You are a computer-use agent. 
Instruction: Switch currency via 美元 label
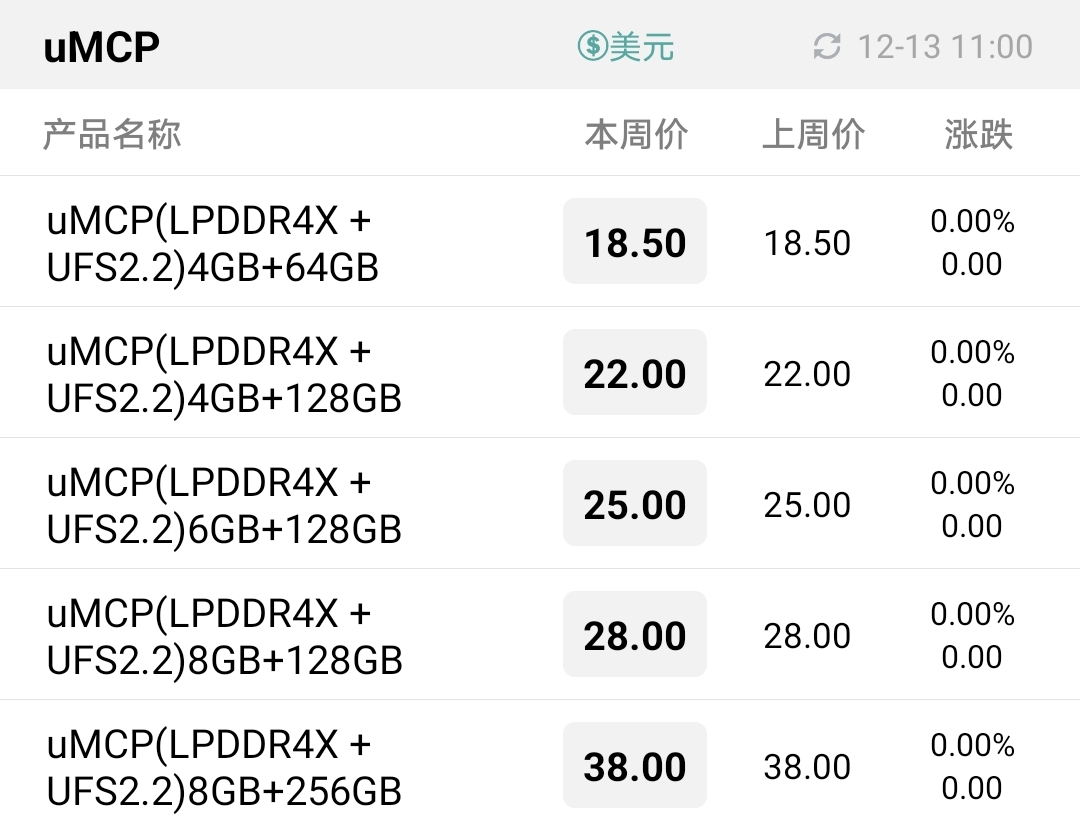click(x=641, y=47)
